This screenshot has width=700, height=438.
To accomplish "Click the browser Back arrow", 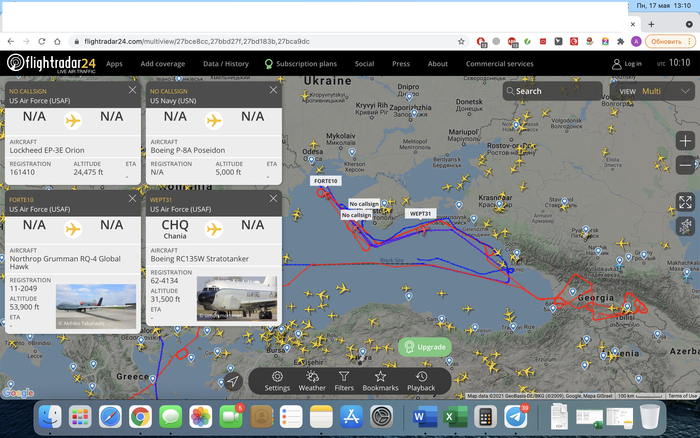I will (11, 42).
